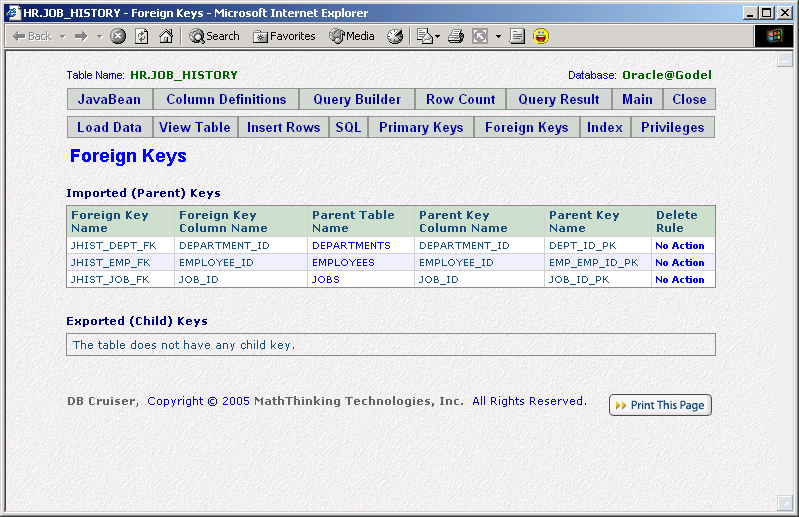The image size is (799, 517).
Task: Open the JOBS parent table link
Action: [x=326, y=280]
